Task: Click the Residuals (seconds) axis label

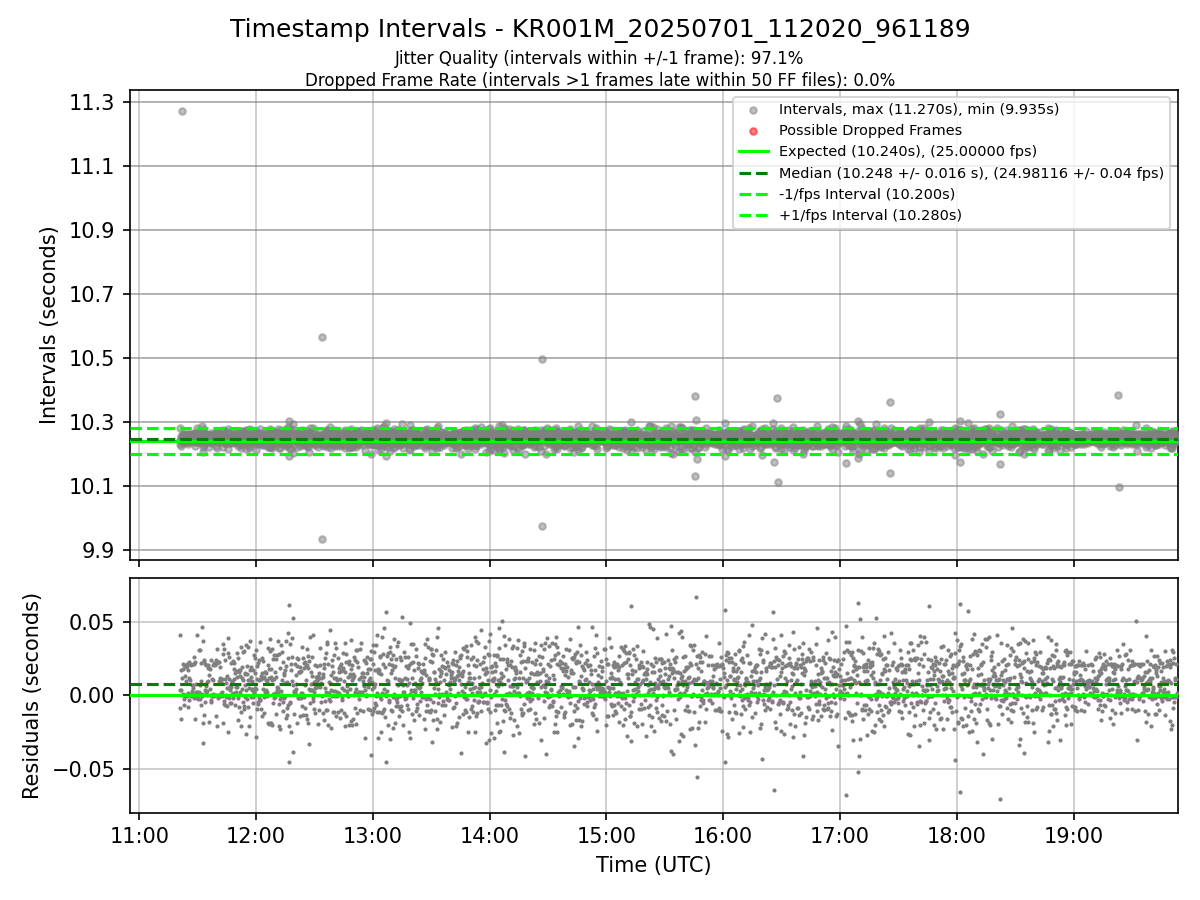Action: point(31,696)
